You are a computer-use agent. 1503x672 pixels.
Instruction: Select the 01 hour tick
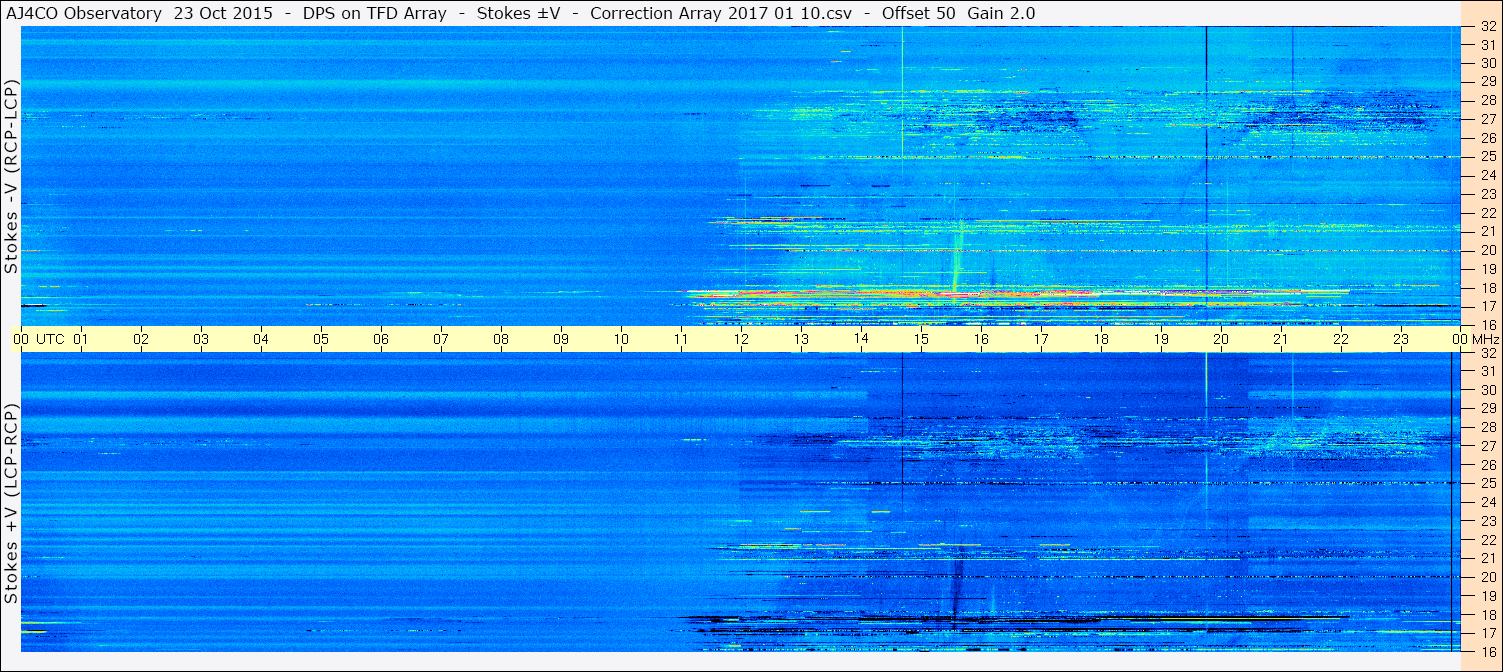pos(81,339)
